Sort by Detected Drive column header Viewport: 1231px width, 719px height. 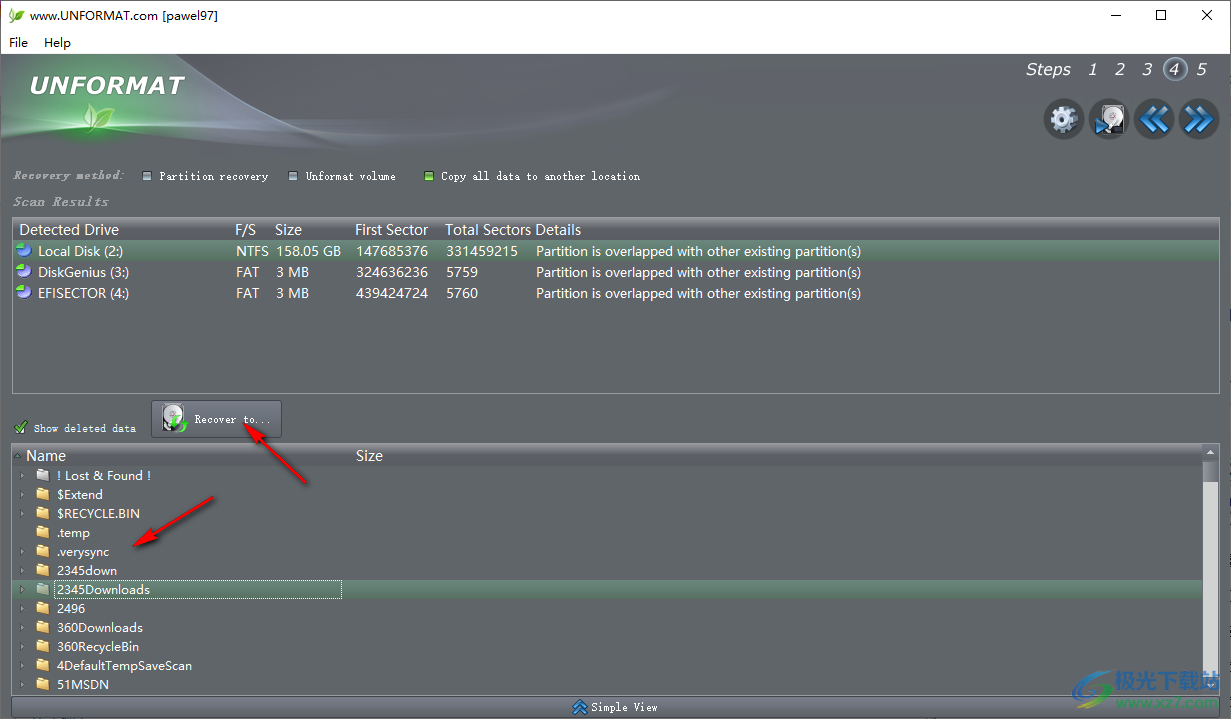(x=69, y=230)
